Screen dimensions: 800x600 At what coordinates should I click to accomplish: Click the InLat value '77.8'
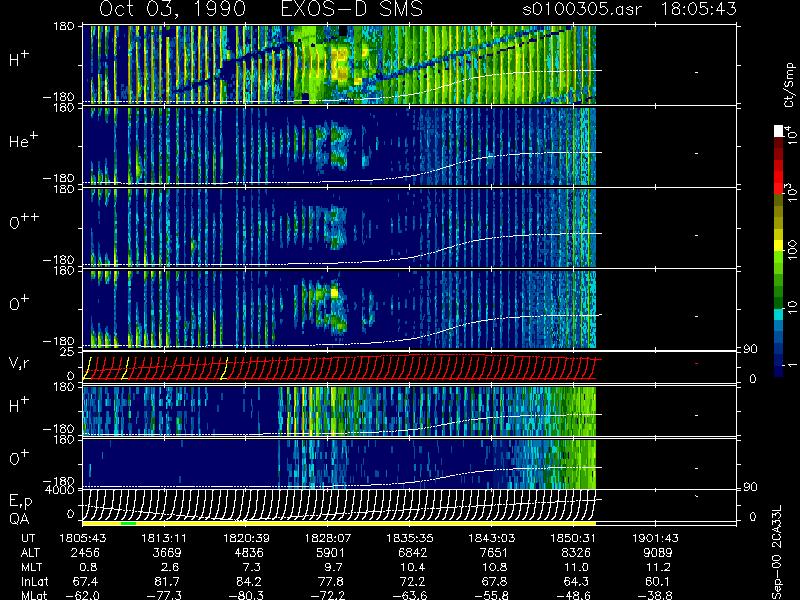pyautogui.click(x=331, y=581)
